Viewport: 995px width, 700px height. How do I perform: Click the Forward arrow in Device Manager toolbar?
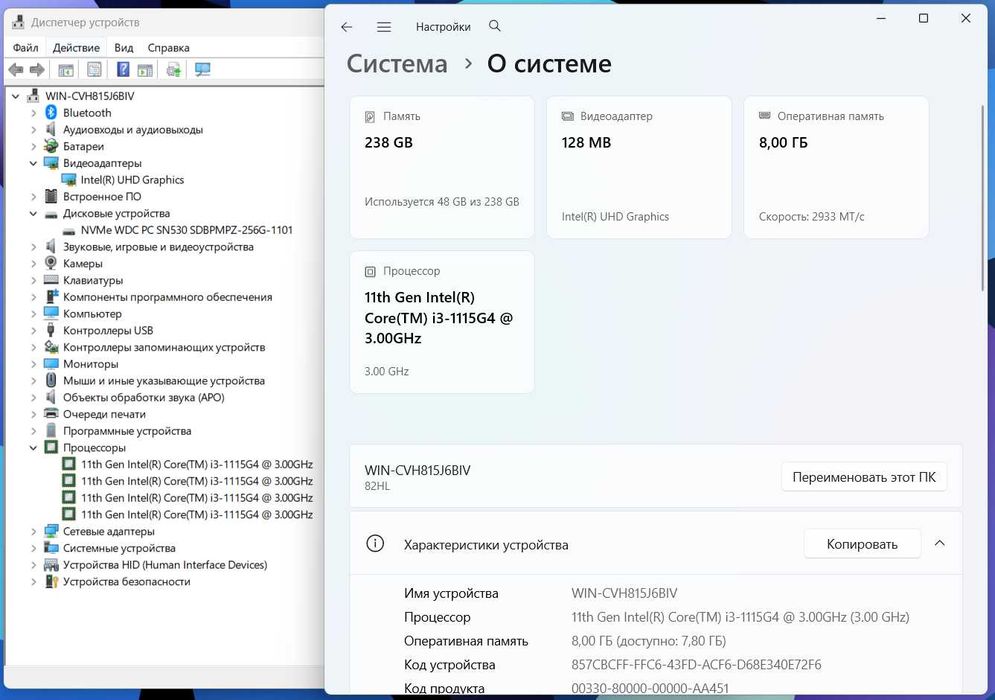point(37,70)
